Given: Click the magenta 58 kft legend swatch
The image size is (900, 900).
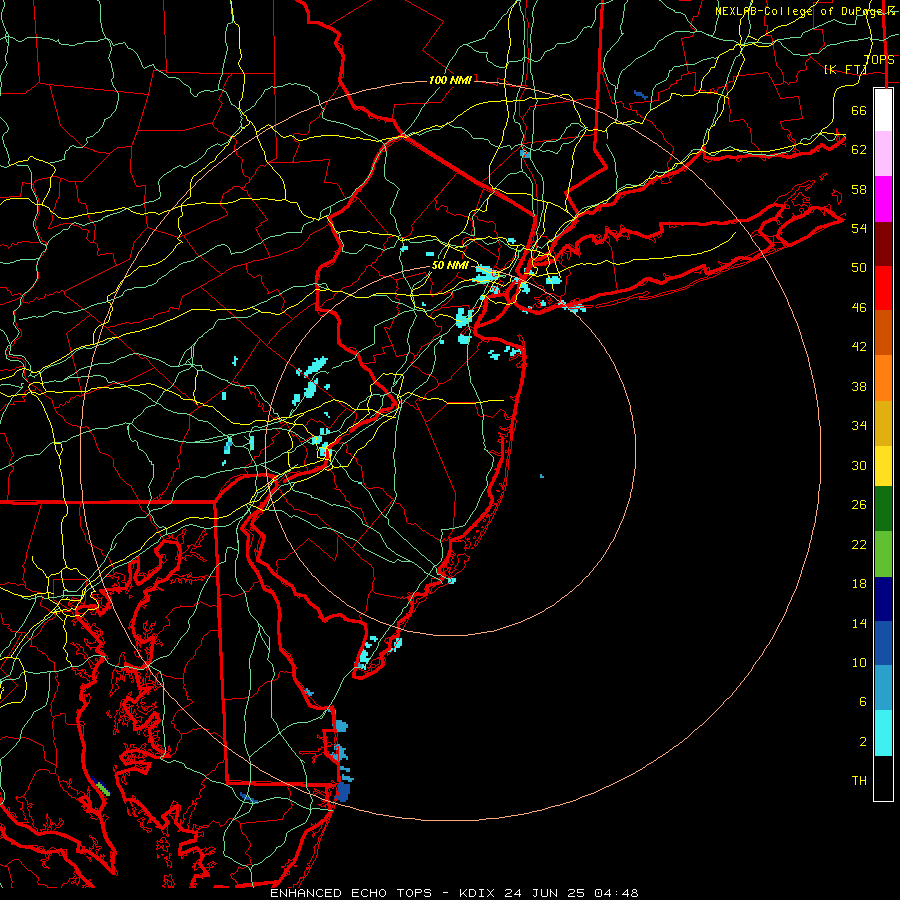Looking at the screenshot, I should (x=883, y=199).
